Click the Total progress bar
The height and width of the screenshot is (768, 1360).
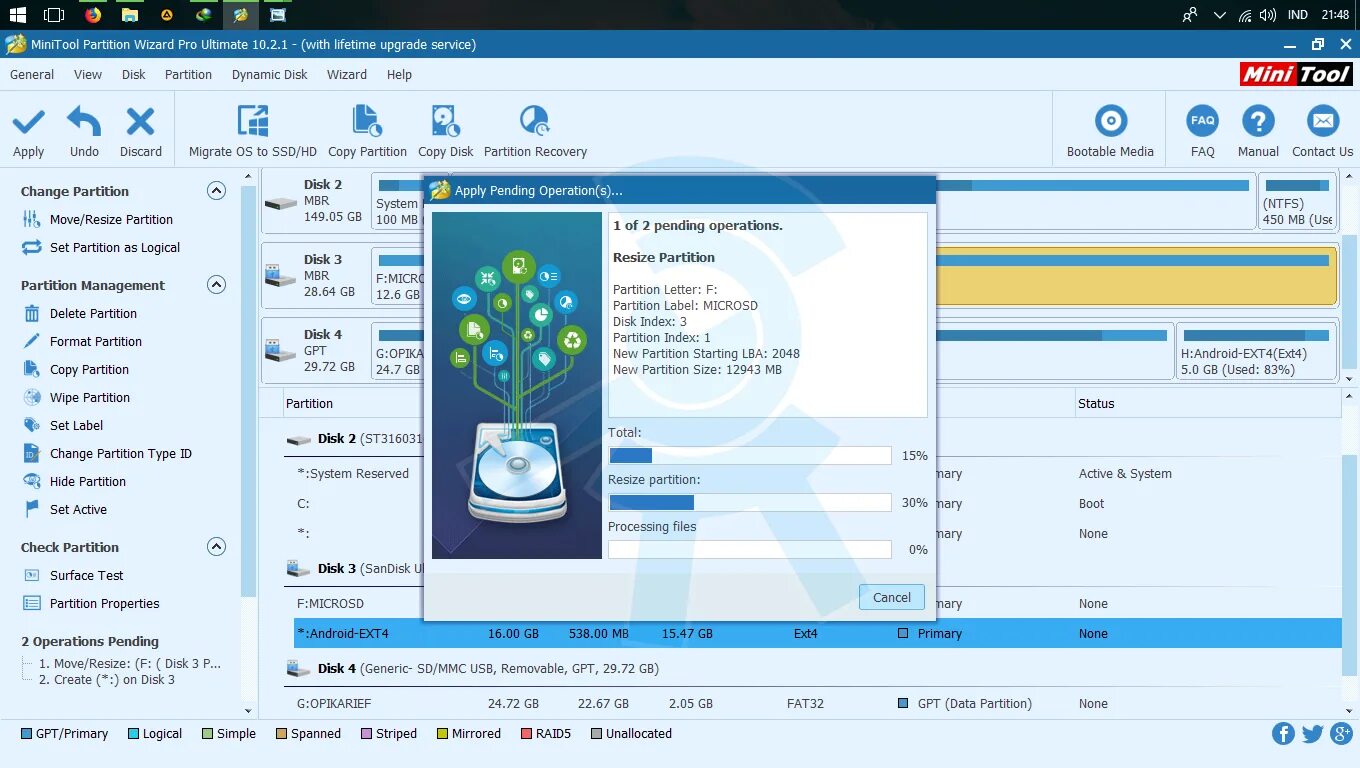point(750,455)
